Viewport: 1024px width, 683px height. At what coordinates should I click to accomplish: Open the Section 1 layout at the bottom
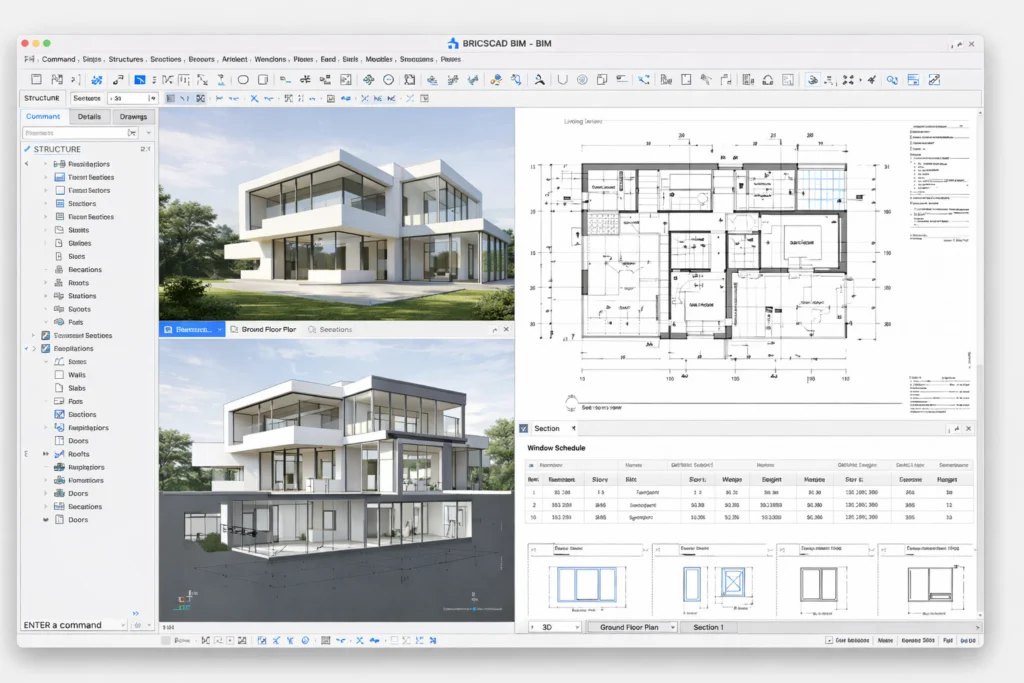click(x=708, y=627)
